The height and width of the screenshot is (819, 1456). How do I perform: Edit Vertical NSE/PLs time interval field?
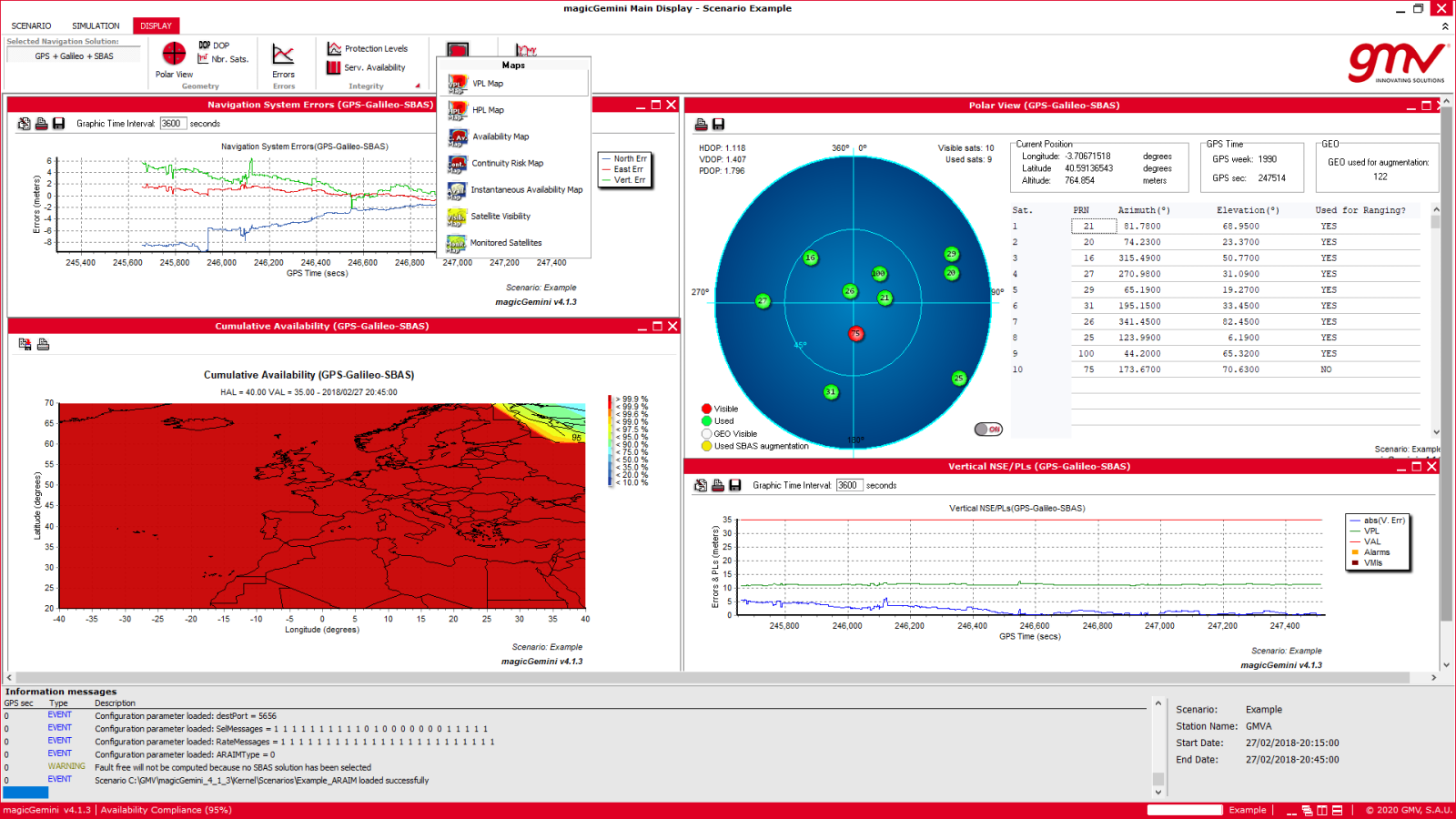[848, 485]
